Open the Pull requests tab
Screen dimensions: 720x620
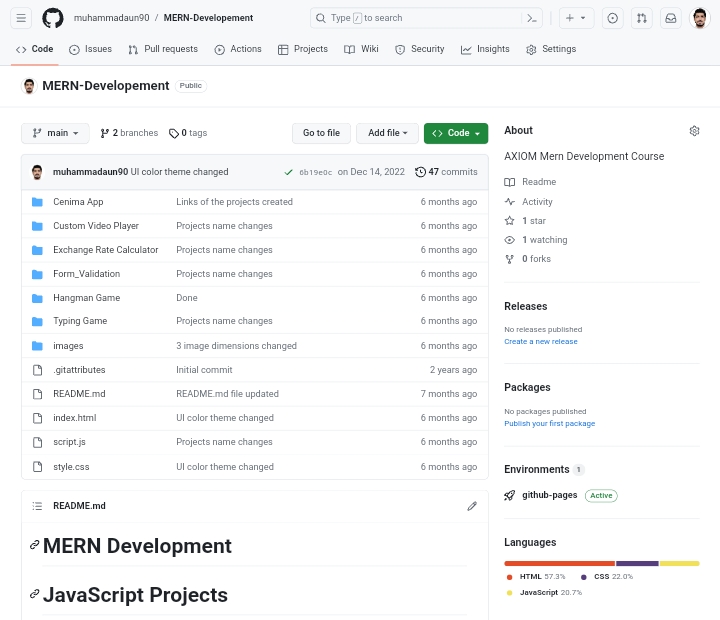pos(163,49)
